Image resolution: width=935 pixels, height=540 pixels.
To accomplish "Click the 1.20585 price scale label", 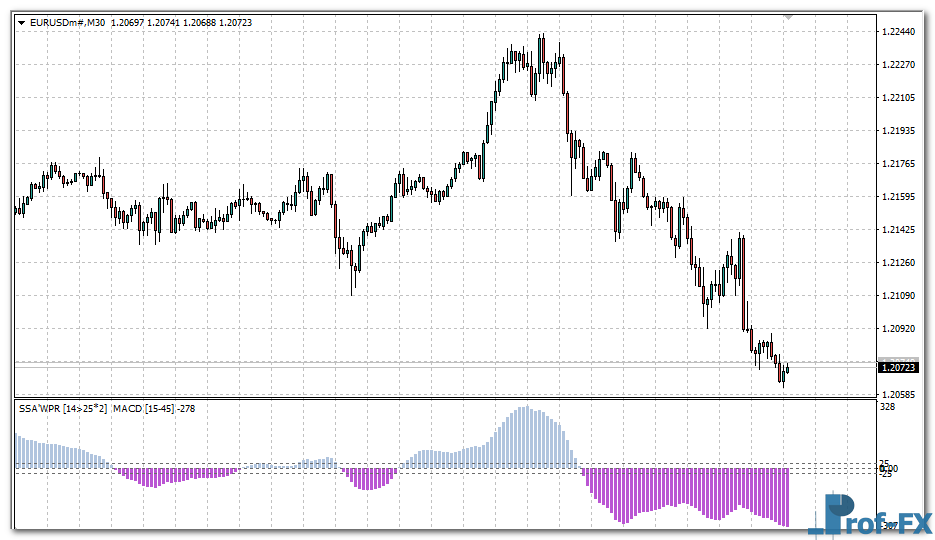I will (900, 395).
